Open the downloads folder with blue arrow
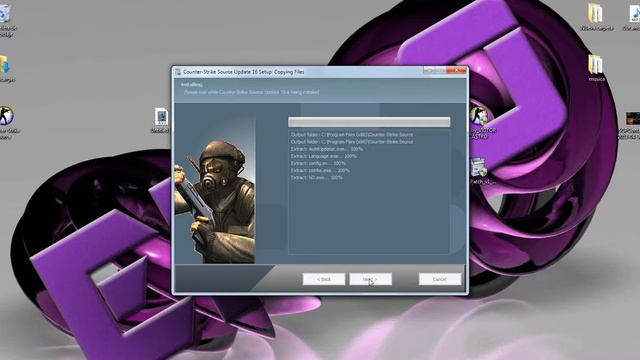Screen dimensions: 640x360 click(x=6, y=69)
